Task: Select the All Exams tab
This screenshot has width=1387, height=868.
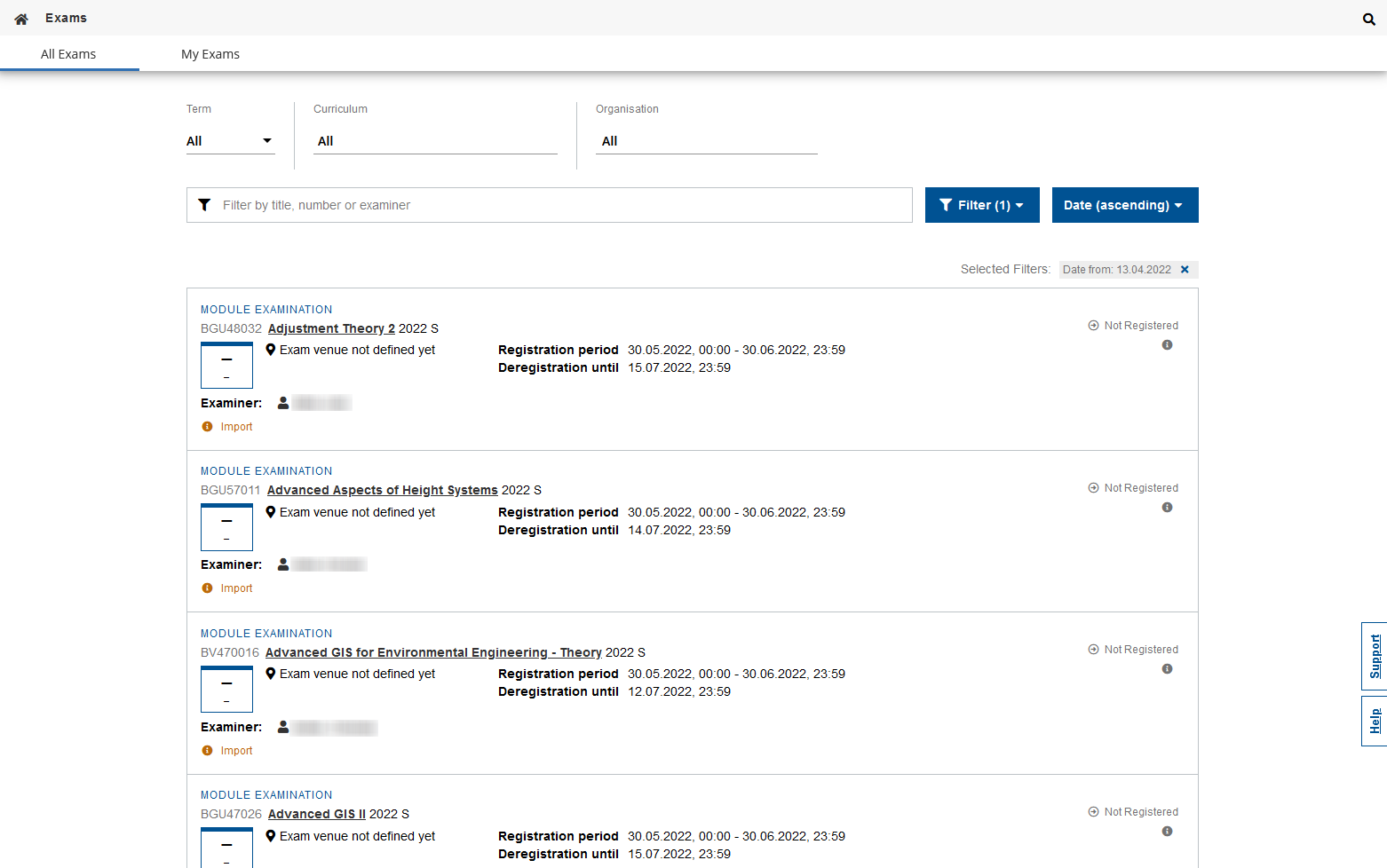Action: (68, 54)
